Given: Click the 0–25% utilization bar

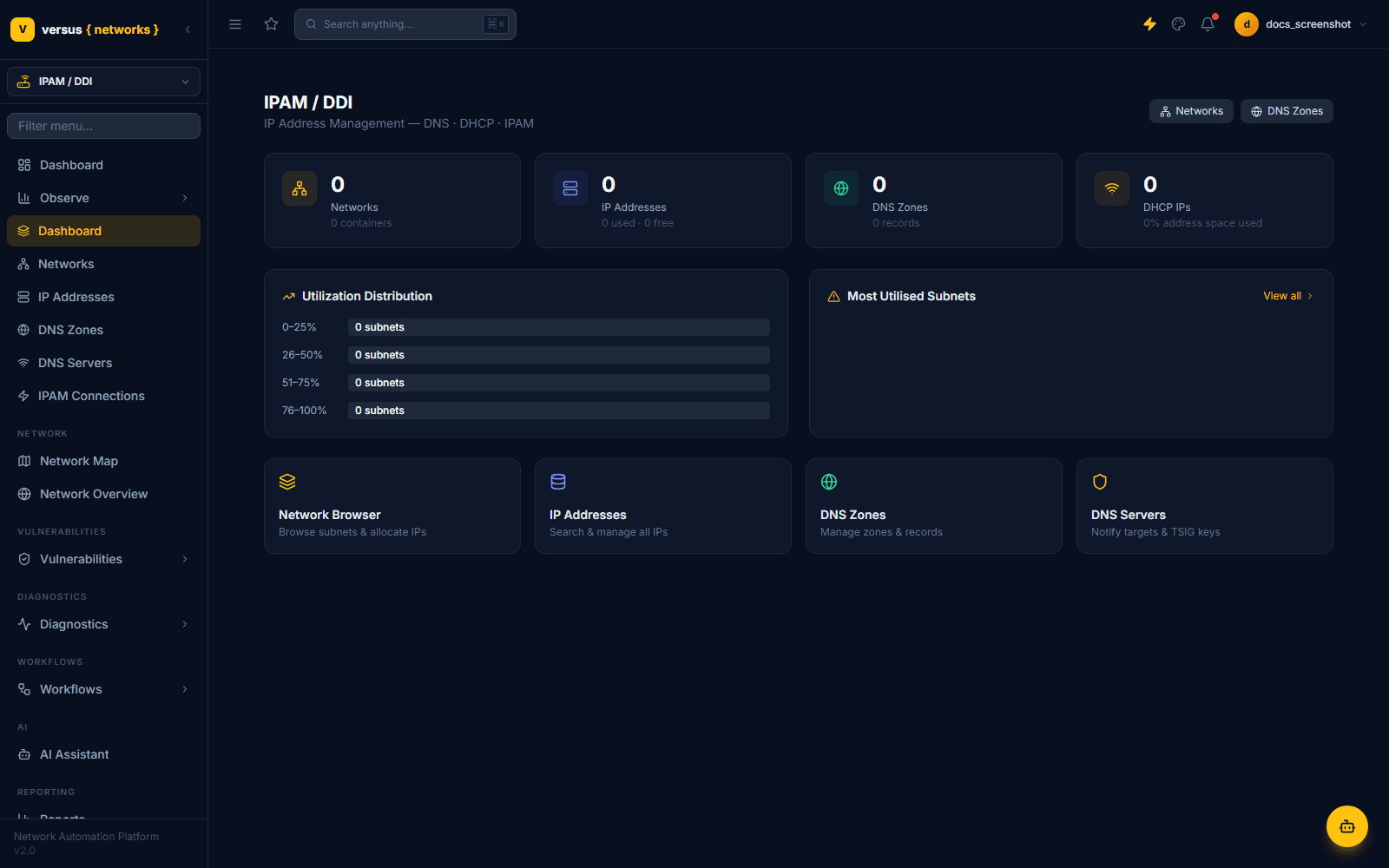Looking at the screenshot, I should pyautogui.click(x=559, y=327).
